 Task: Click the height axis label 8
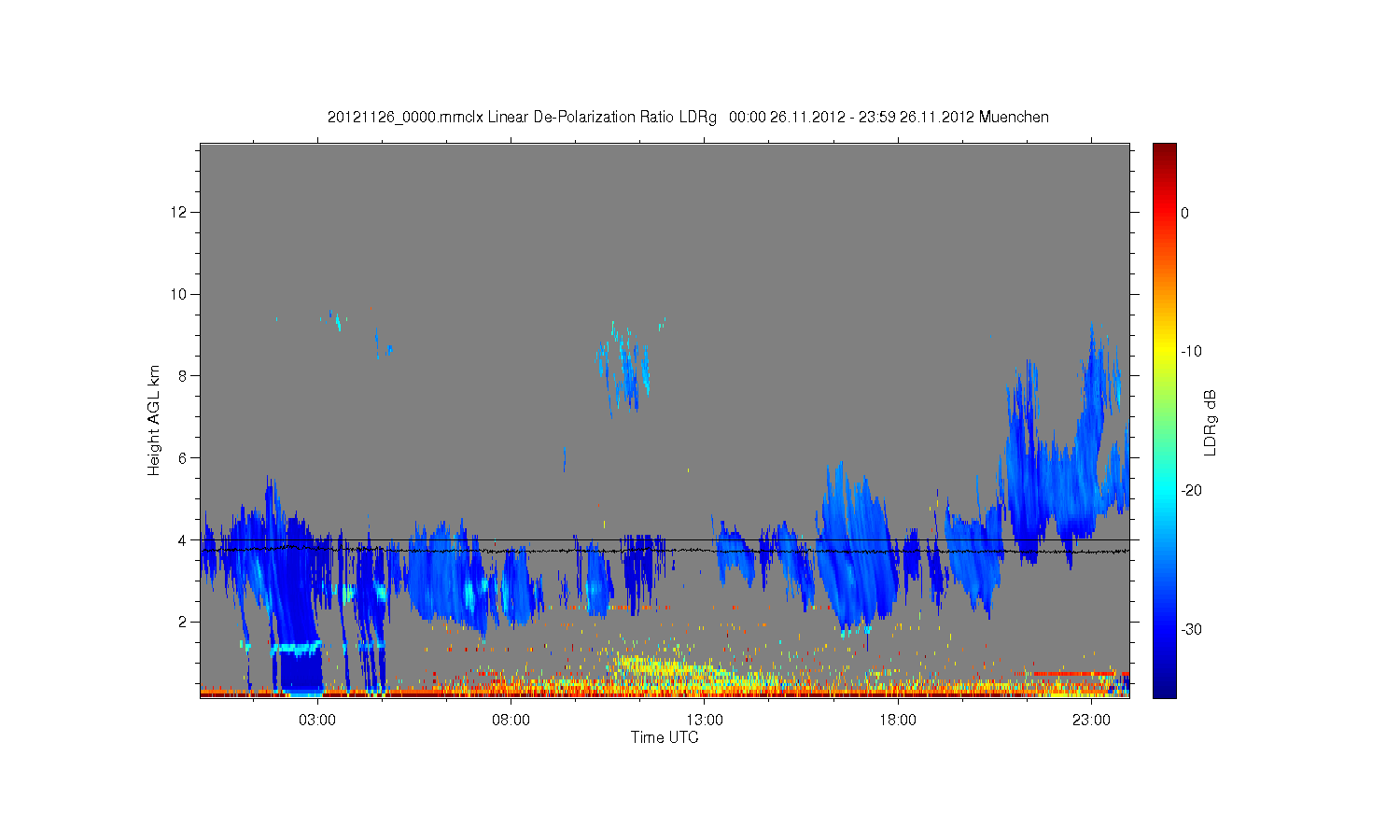[184, 376]
